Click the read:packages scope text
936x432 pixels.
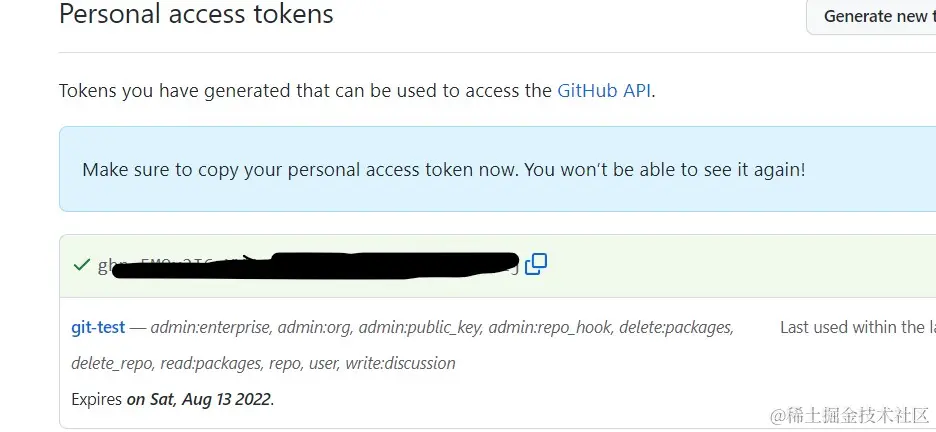coord(211,363)
